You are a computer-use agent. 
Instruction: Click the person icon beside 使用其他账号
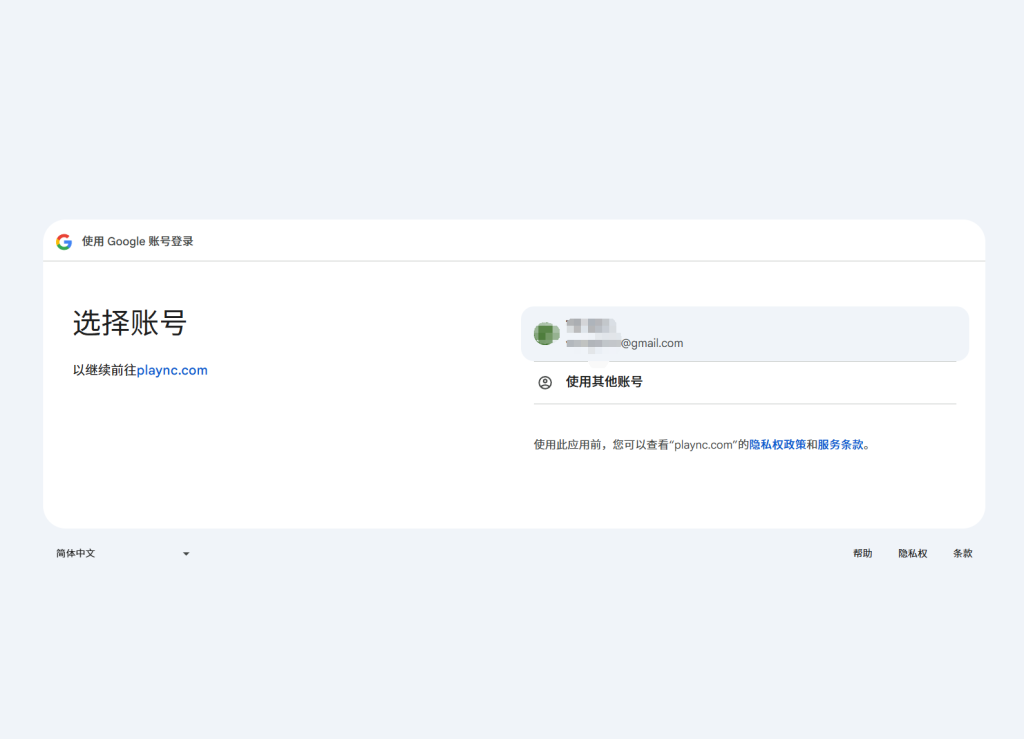pyautogui.click(x=545, y=382)
